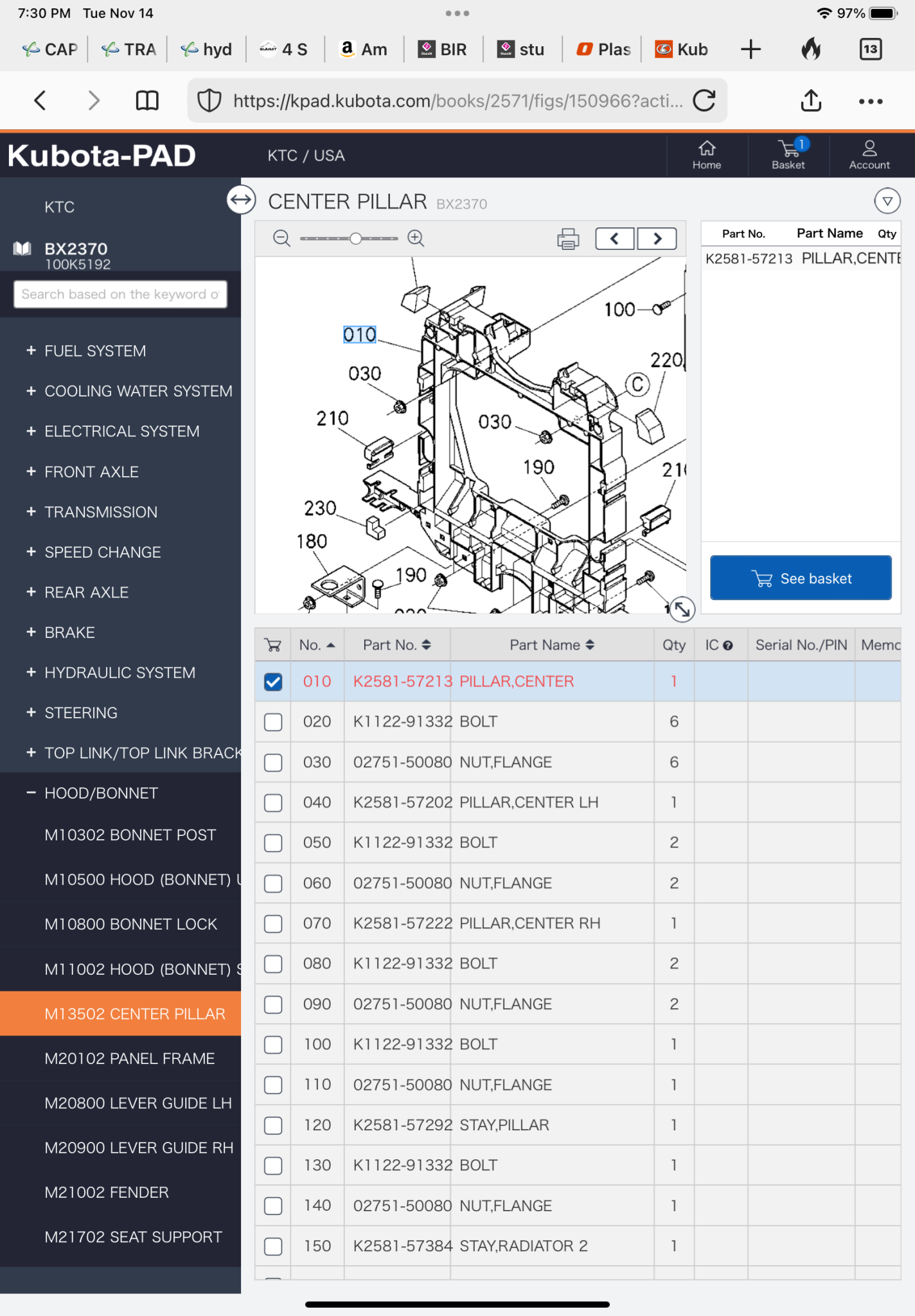Tap the flame clear-data icon

811,49
